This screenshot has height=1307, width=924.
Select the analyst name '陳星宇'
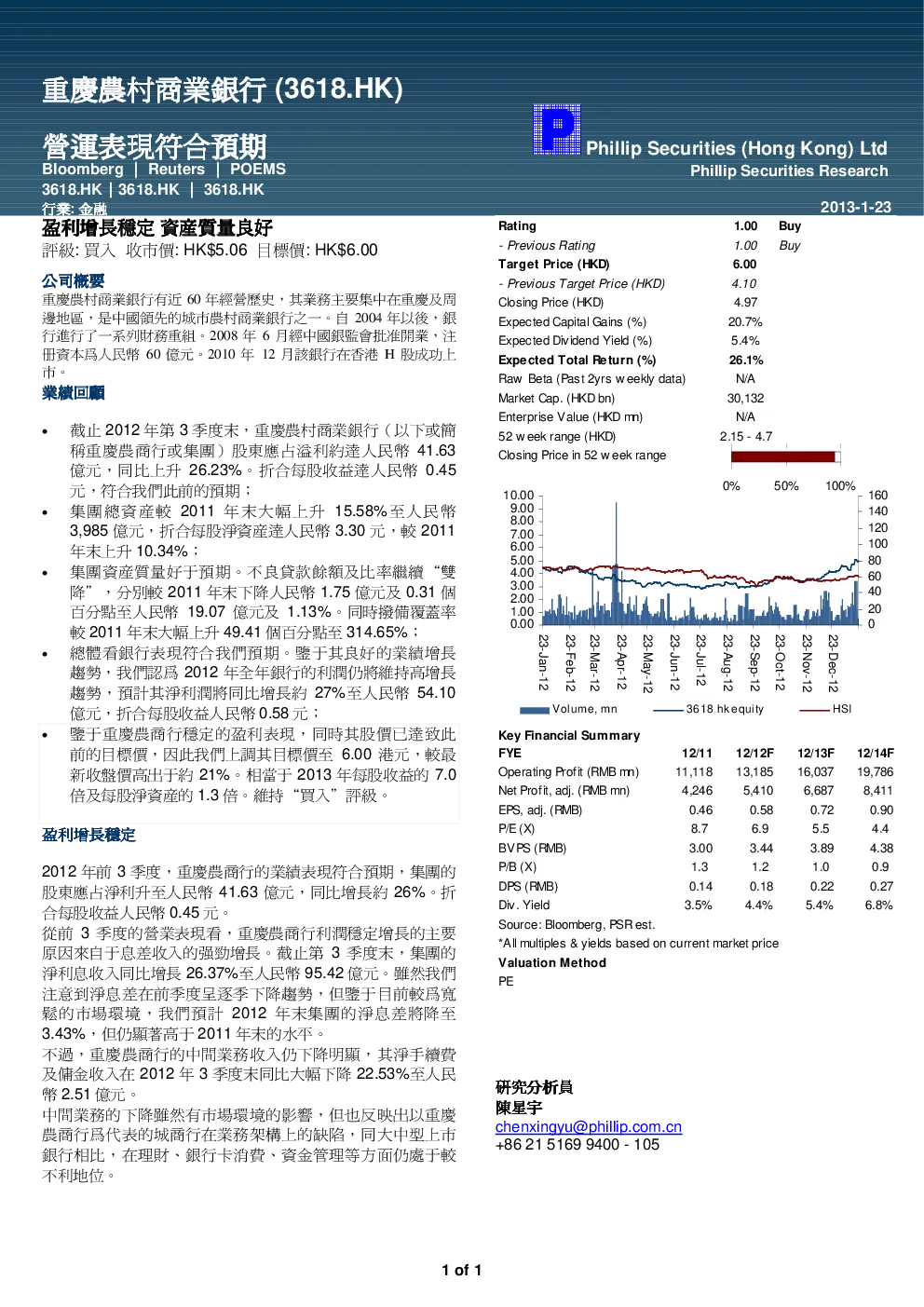click(519, 1108)
